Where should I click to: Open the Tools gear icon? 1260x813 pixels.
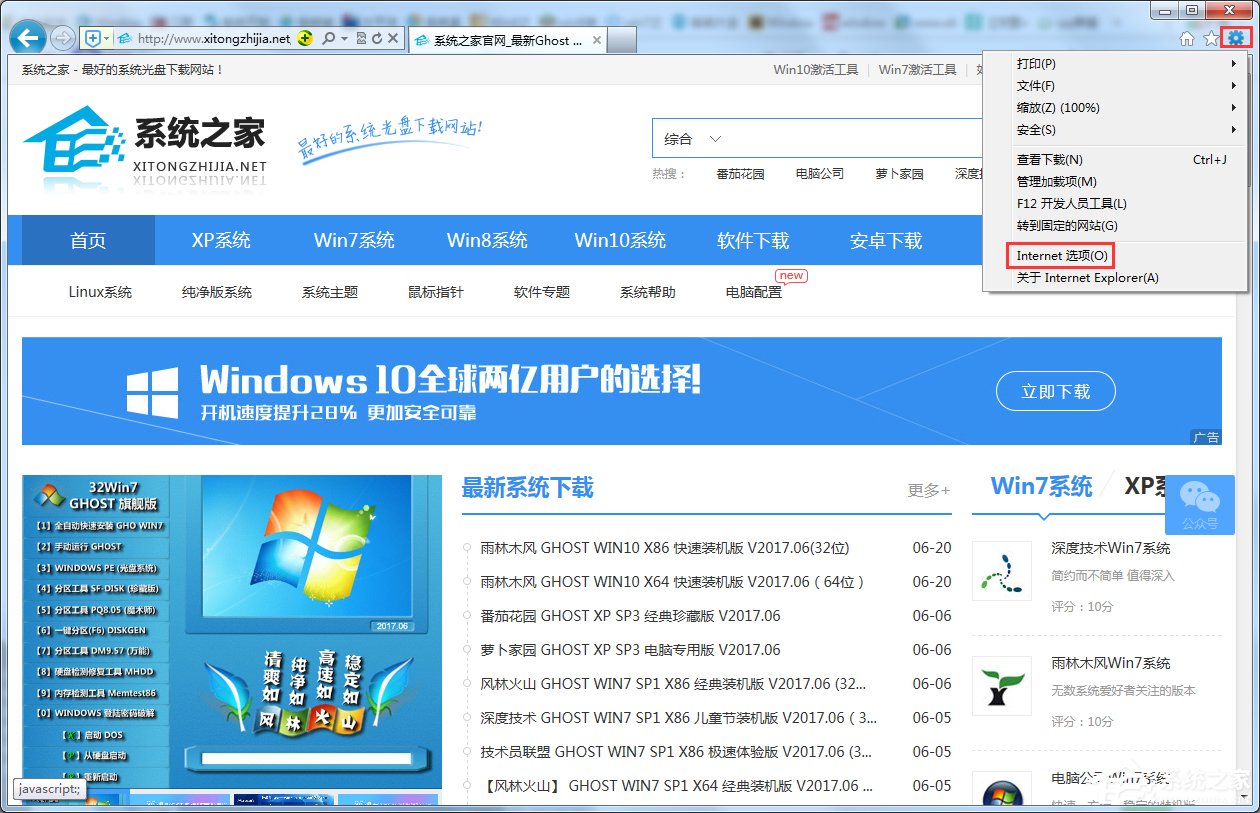[1237, 37]
